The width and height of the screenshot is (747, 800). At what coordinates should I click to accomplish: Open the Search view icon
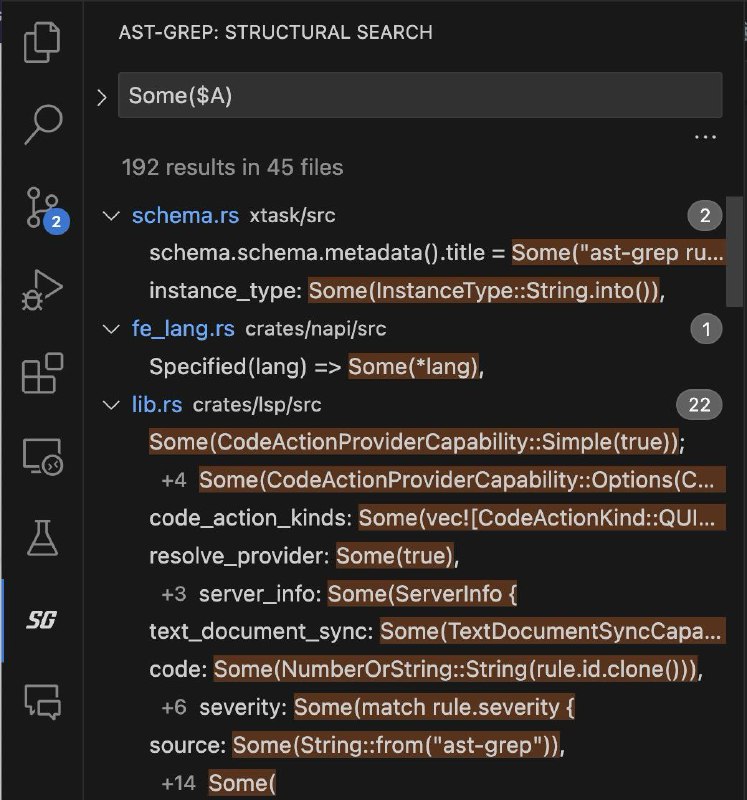[x=43, y=125]
